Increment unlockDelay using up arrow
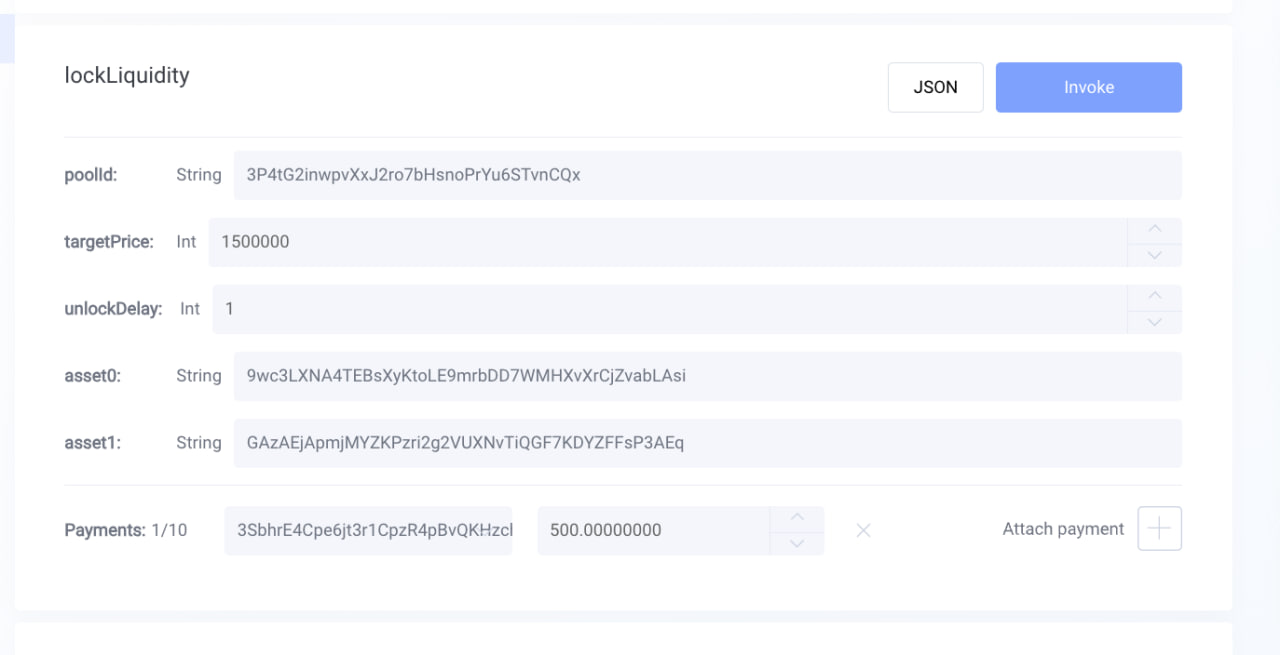The width and height of the screenshot is (1280, 655). (x=1155, y=297)
